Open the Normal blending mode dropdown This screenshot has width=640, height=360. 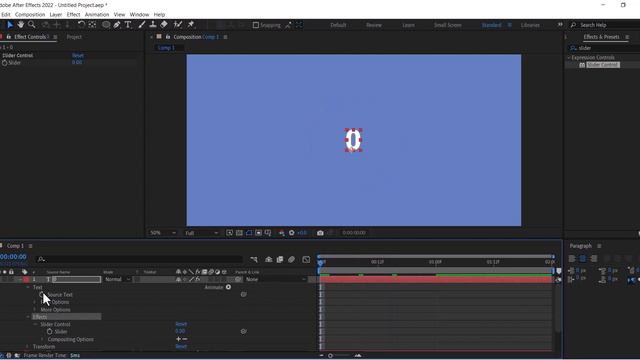point(117,280)
